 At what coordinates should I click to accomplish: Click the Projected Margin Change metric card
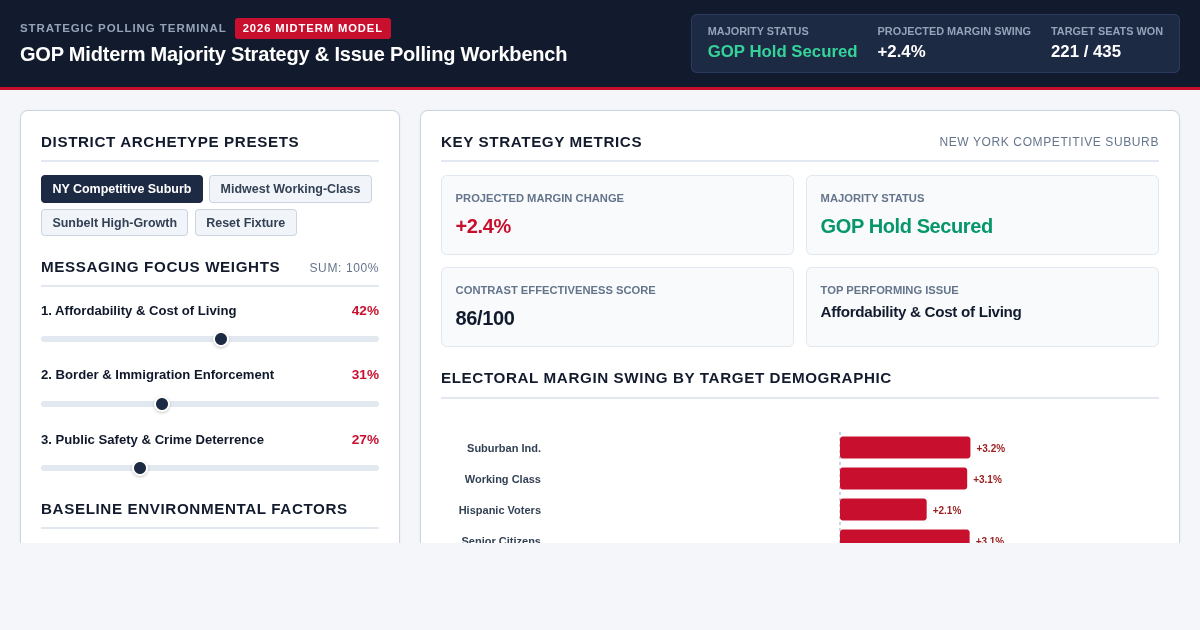tap(617, 215)
